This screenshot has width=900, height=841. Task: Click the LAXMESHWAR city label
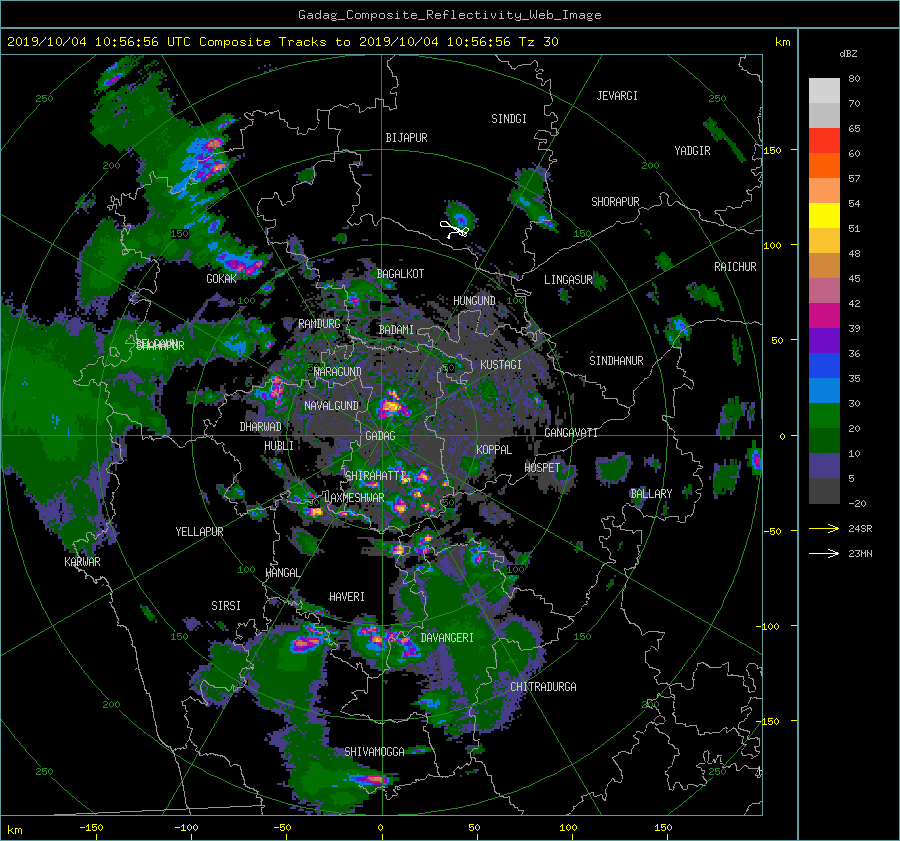(354, 498)
